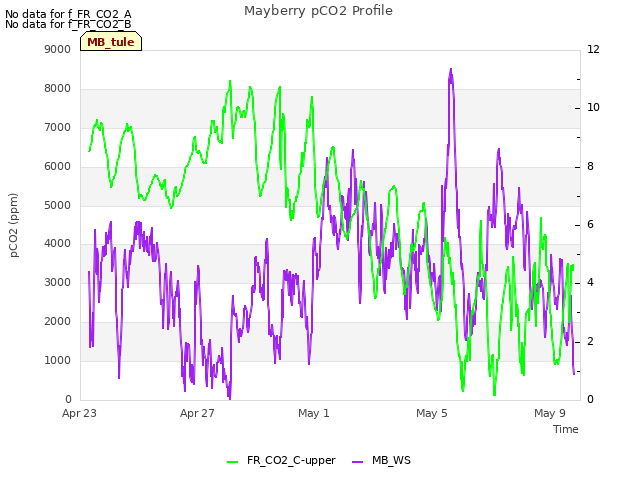Image resolution: width=640 pixels, height=480 pixels.
Task: Click the May 5 x-axis tick label
Action: click(432, 413)
